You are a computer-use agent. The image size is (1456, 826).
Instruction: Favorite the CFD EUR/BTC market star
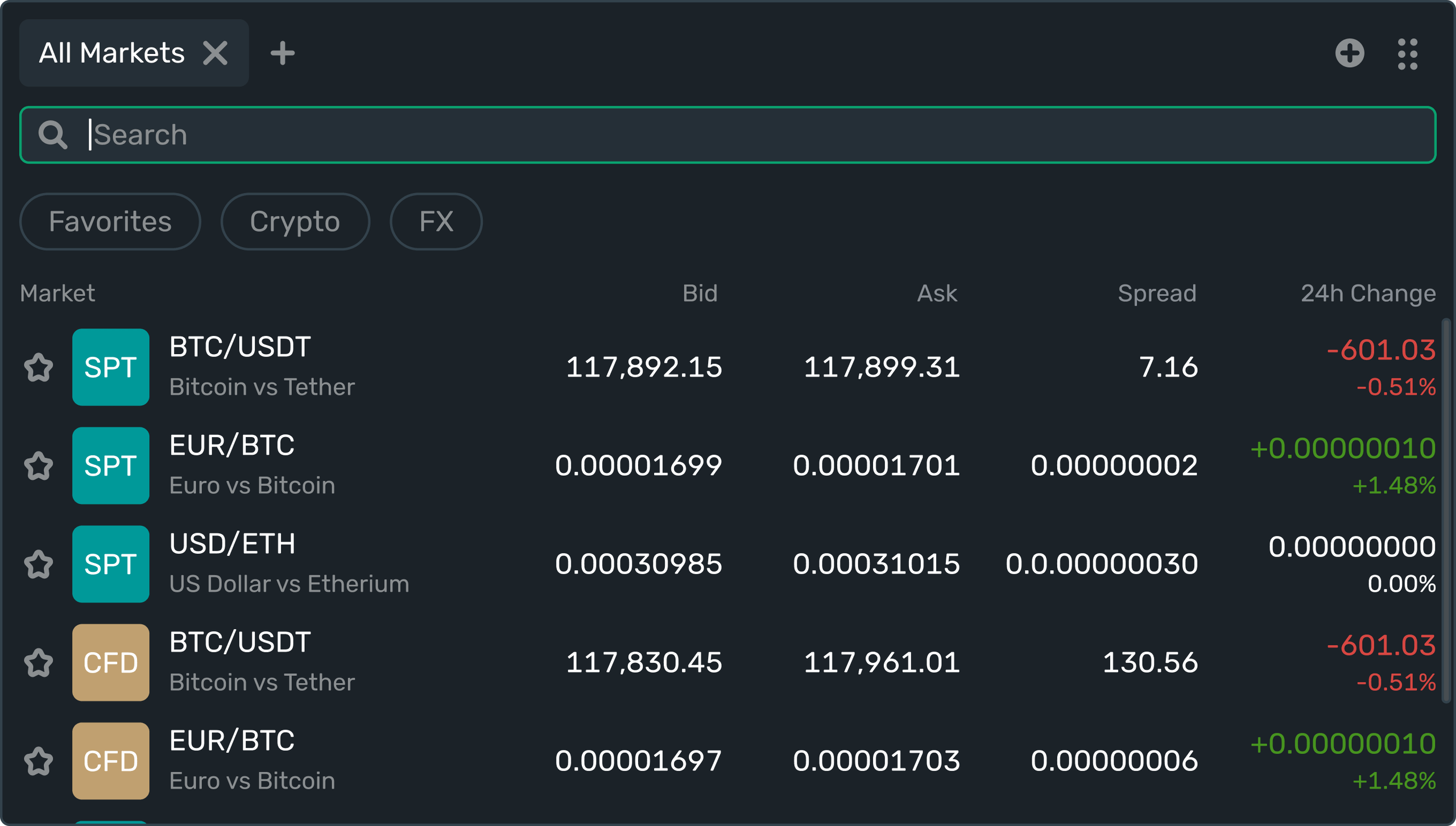pos(39,761)
